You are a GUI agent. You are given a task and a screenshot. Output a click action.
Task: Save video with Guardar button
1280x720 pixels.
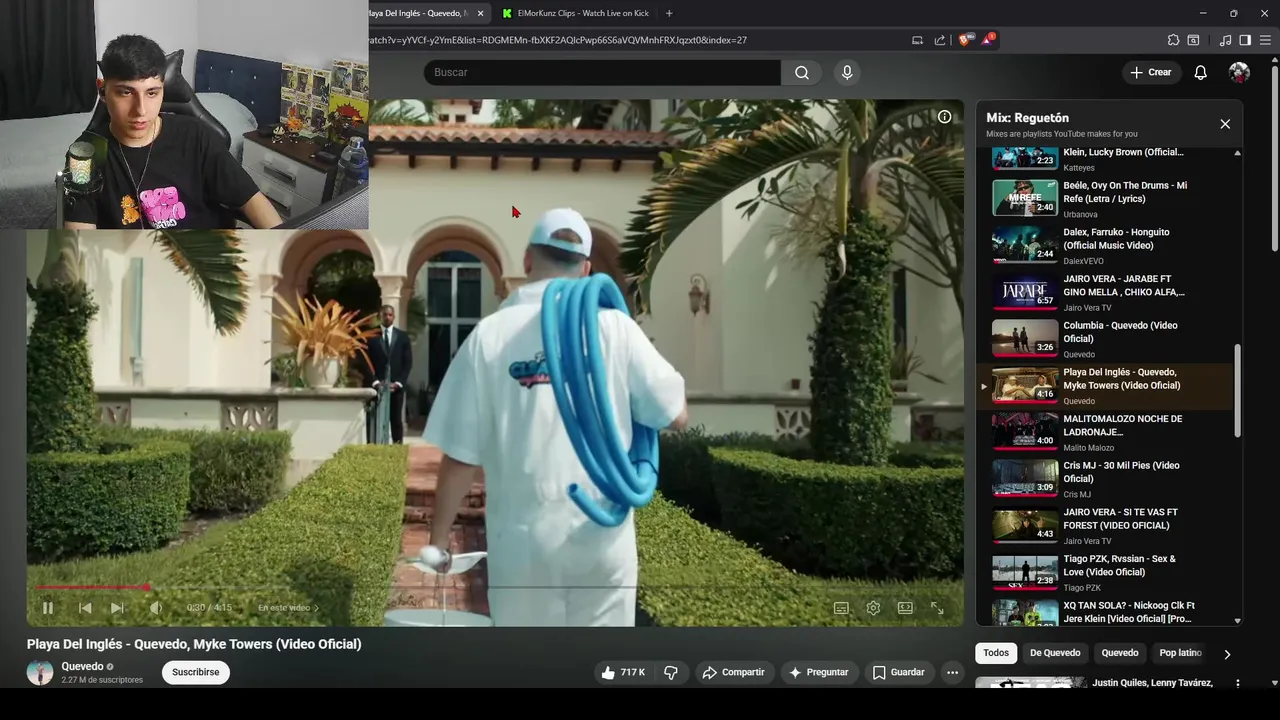tap(898, 672)
